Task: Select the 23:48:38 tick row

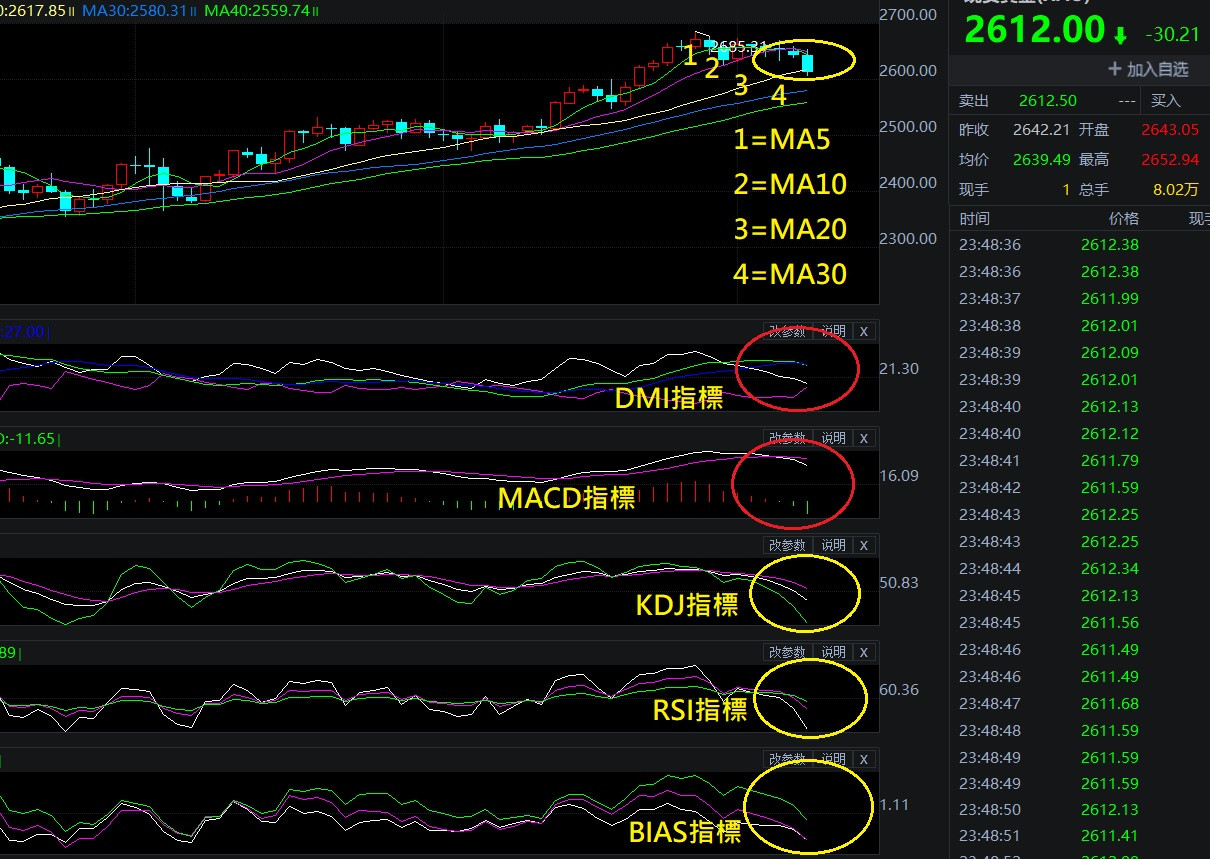Action: coord(1080,325)
